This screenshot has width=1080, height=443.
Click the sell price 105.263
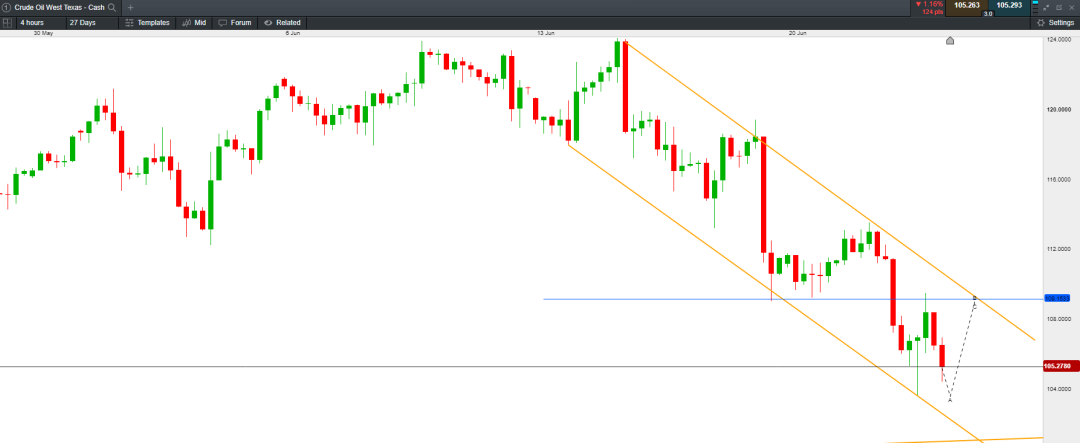point(966,6)
